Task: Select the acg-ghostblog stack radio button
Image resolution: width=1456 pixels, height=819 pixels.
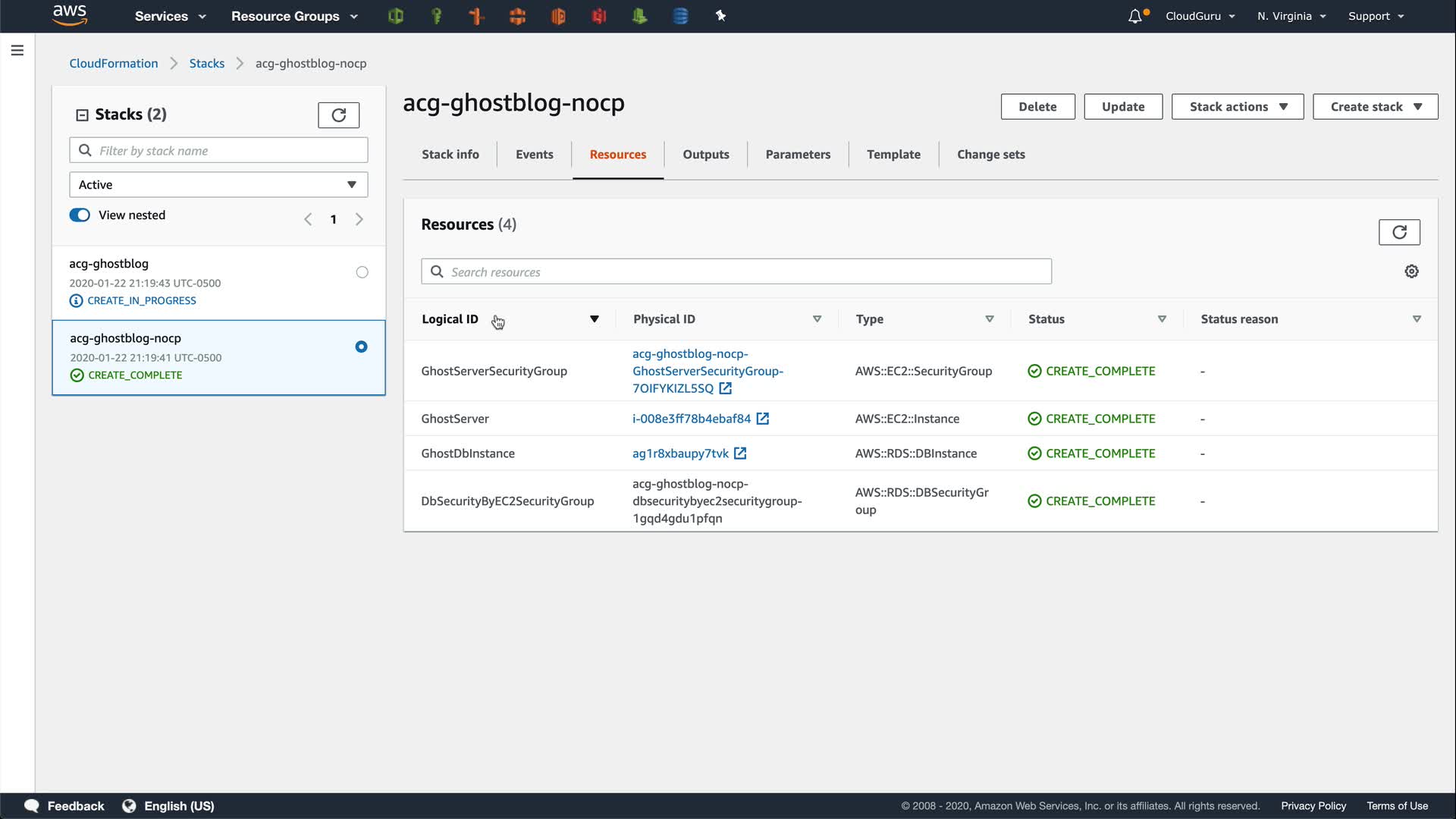Action: (362, 272)
